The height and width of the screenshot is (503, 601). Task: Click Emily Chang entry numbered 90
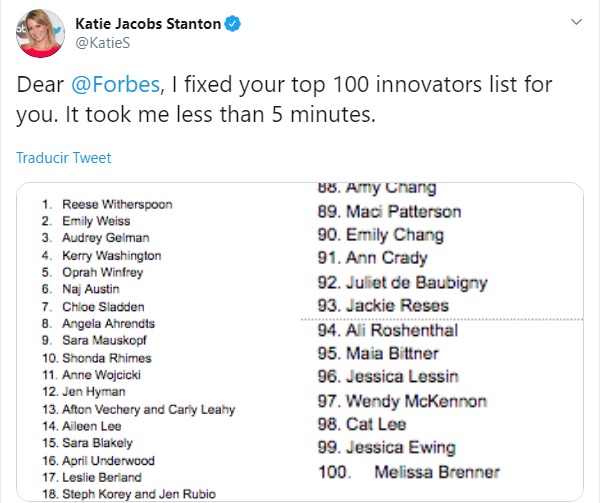(x=394, y=235)
